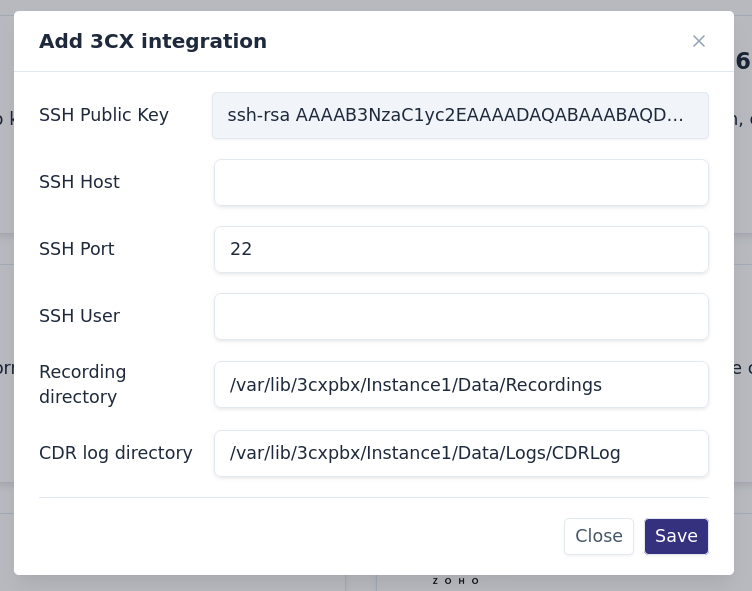Click the SSH Port field showing 22

tap(461, 249)
